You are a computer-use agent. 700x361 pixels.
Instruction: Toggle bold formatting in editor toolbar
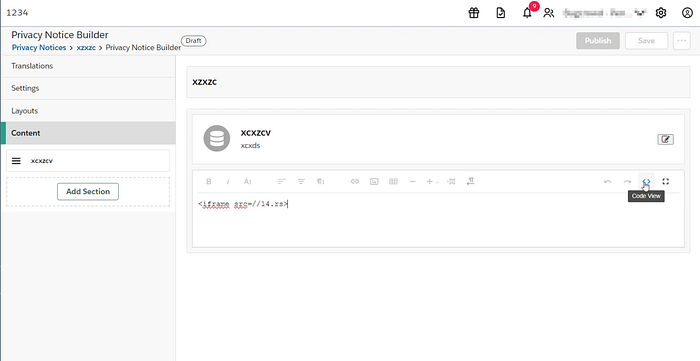click(x=208, y=182)
